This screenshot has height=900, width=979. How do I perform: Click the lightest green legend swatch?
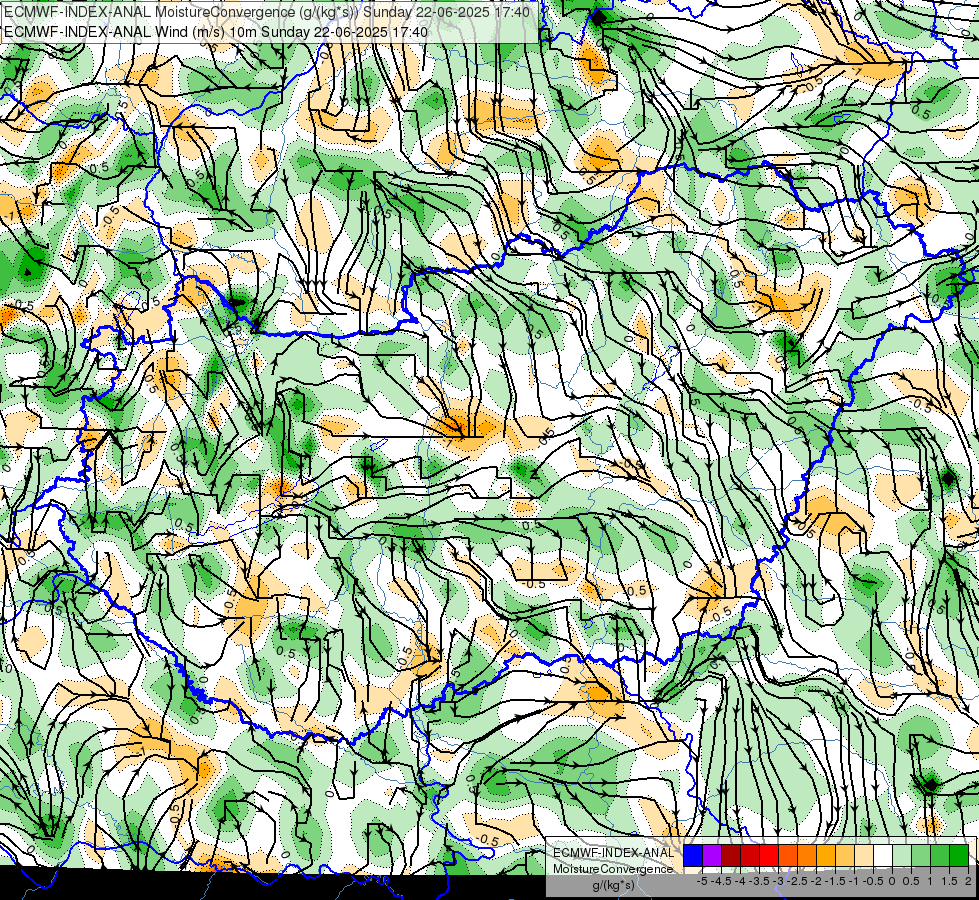click(902, 856)
